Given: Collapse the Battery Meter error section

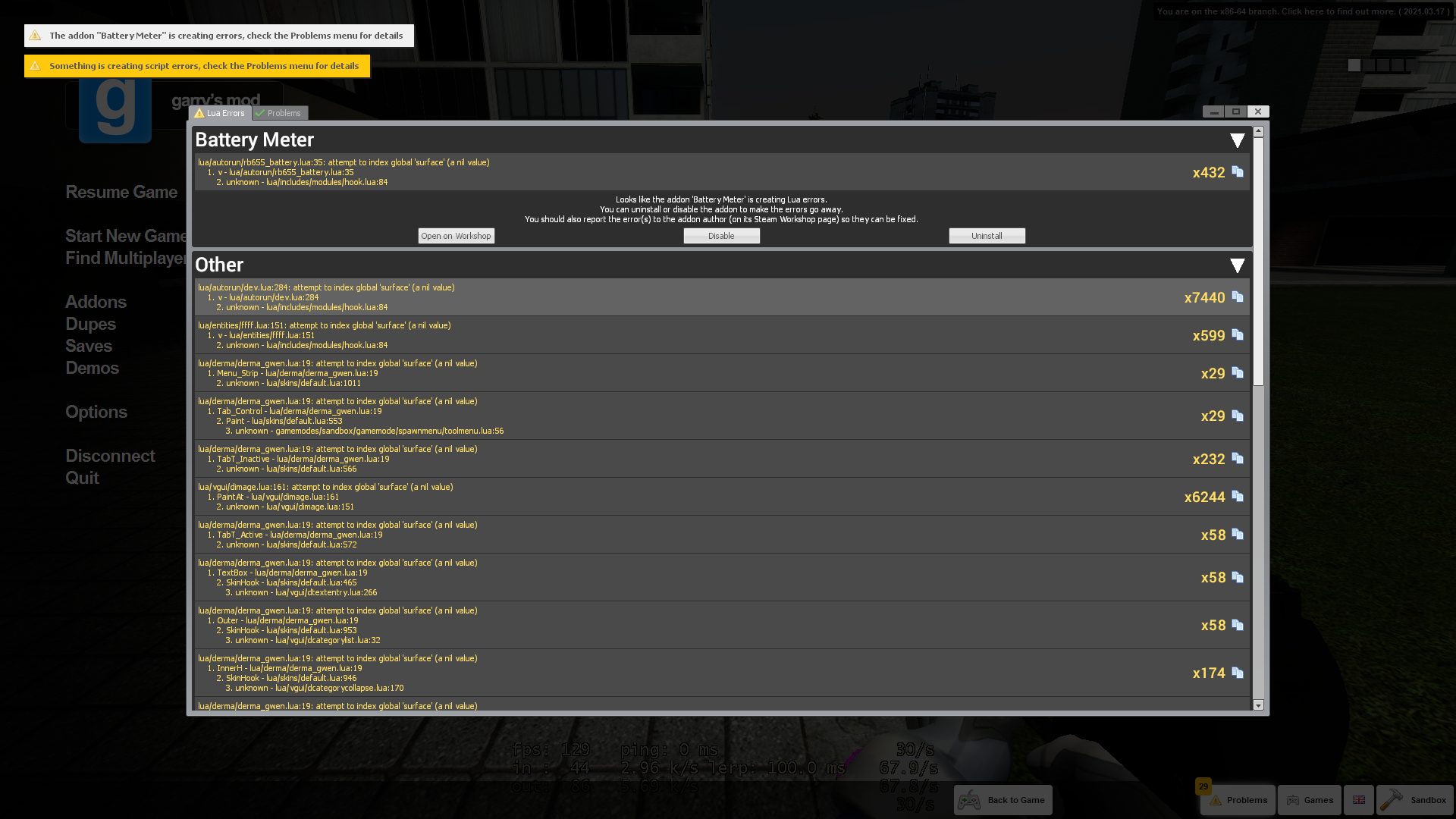Looking at the screenshot, I should point(1237,138).
